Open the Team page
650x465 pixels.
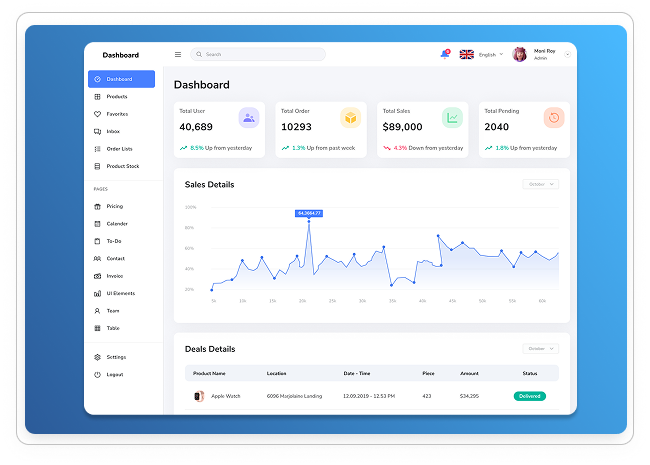pos(113,311)
